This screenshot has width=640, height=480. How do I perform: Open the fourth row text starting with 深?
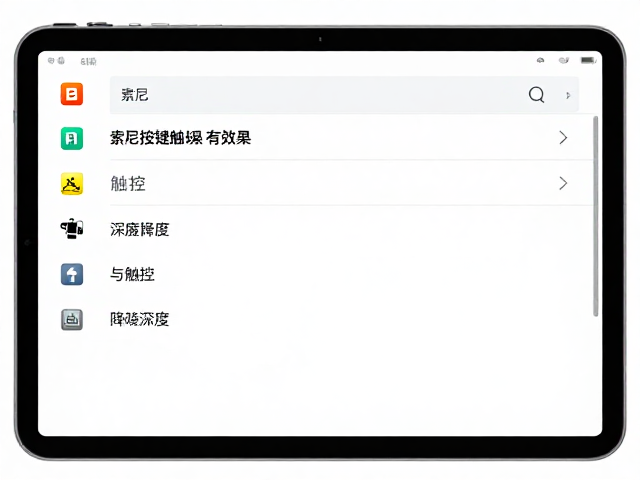click(140, 229)
